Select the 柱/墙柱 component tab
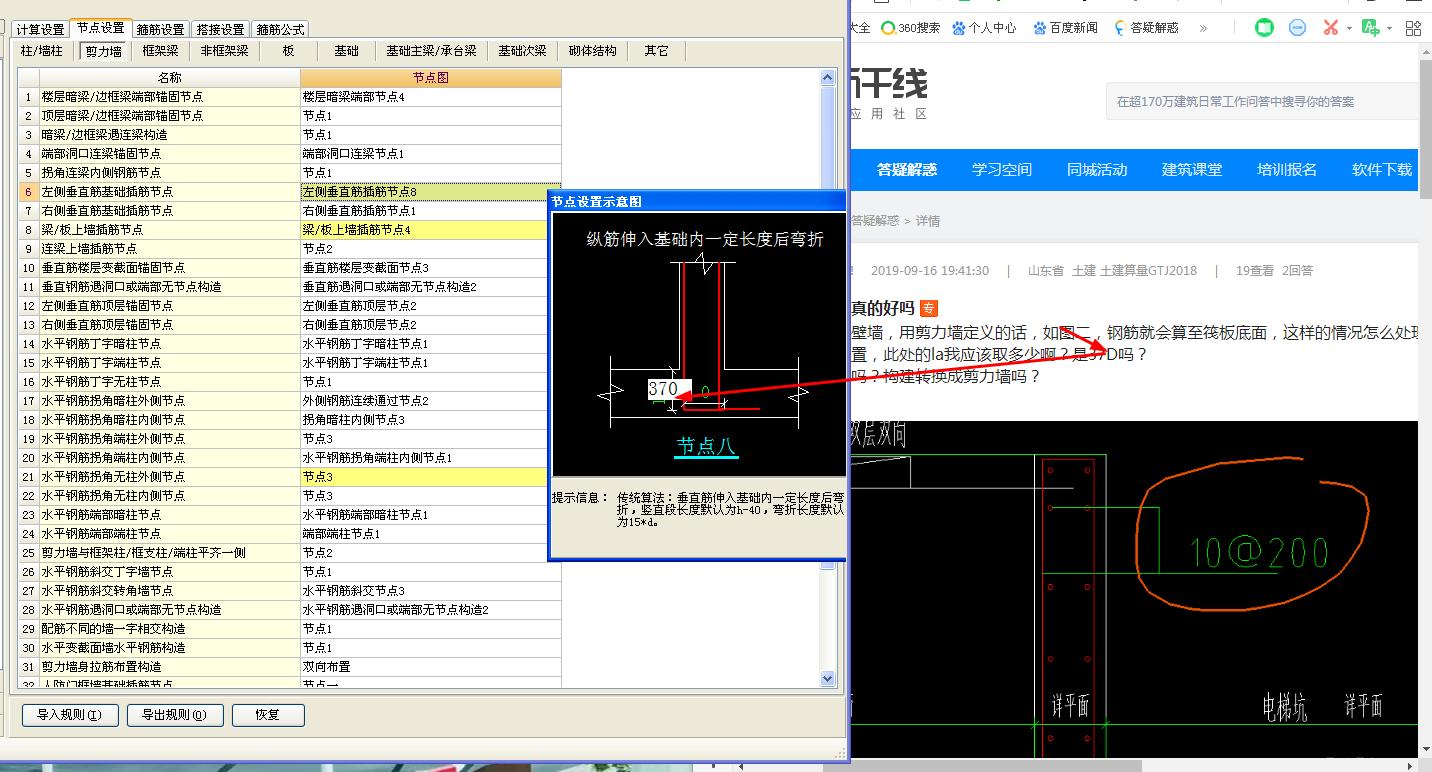The image size is (1432, 772). pos(42,51)
